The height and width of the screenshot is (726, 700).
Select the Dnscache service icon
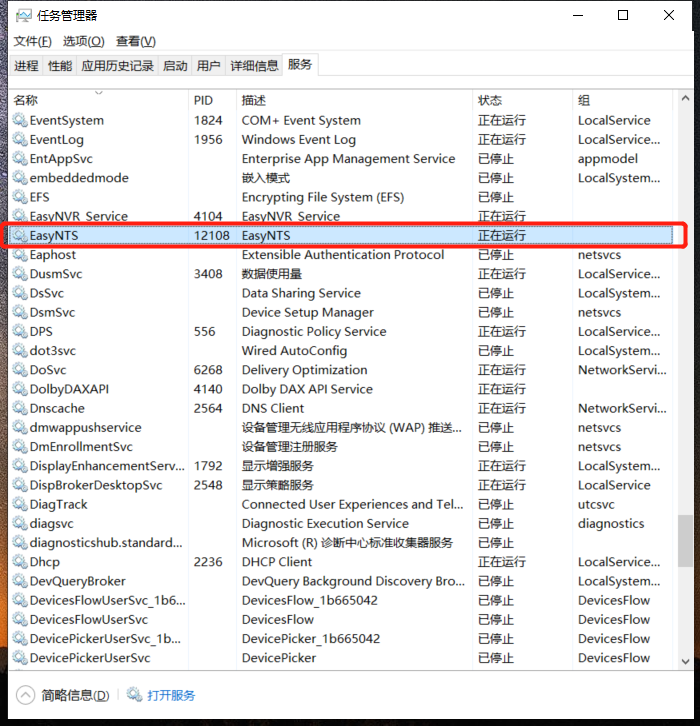coord(20,408)
